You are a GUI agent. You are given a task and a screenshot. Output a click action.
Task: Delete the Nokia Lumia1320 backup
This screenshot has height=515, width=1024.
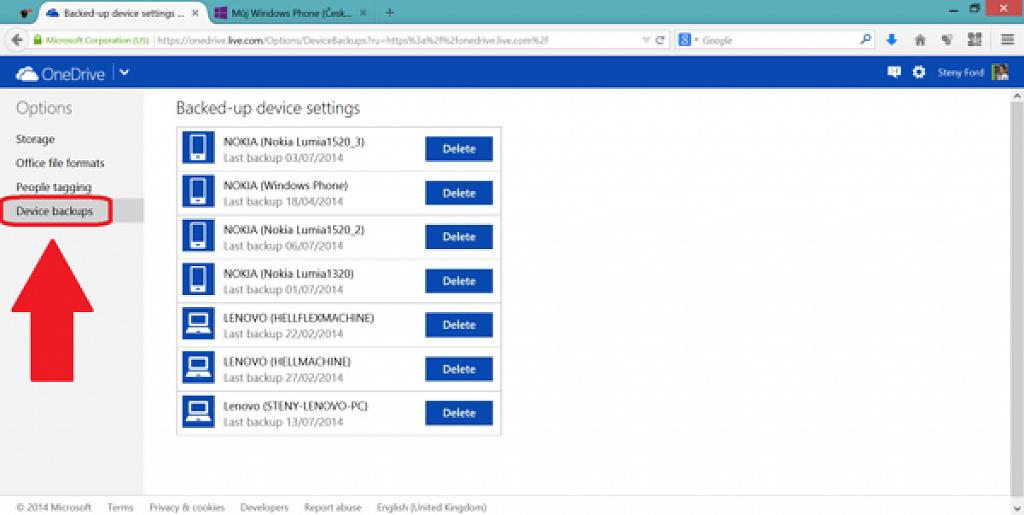[x=459, y=281]
